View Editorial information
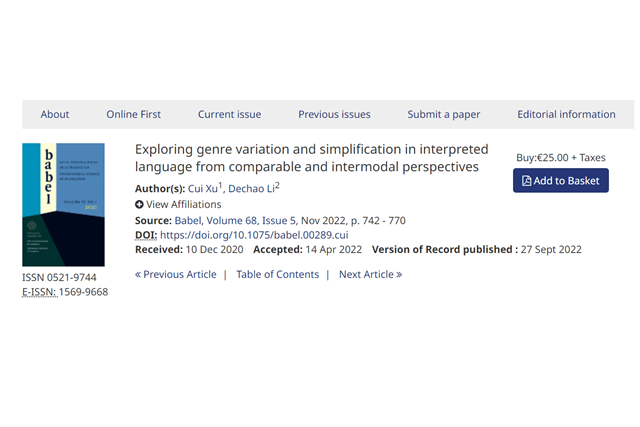Image resolution: width=640 pixels, height=427 pixels. tap(566, 114)
